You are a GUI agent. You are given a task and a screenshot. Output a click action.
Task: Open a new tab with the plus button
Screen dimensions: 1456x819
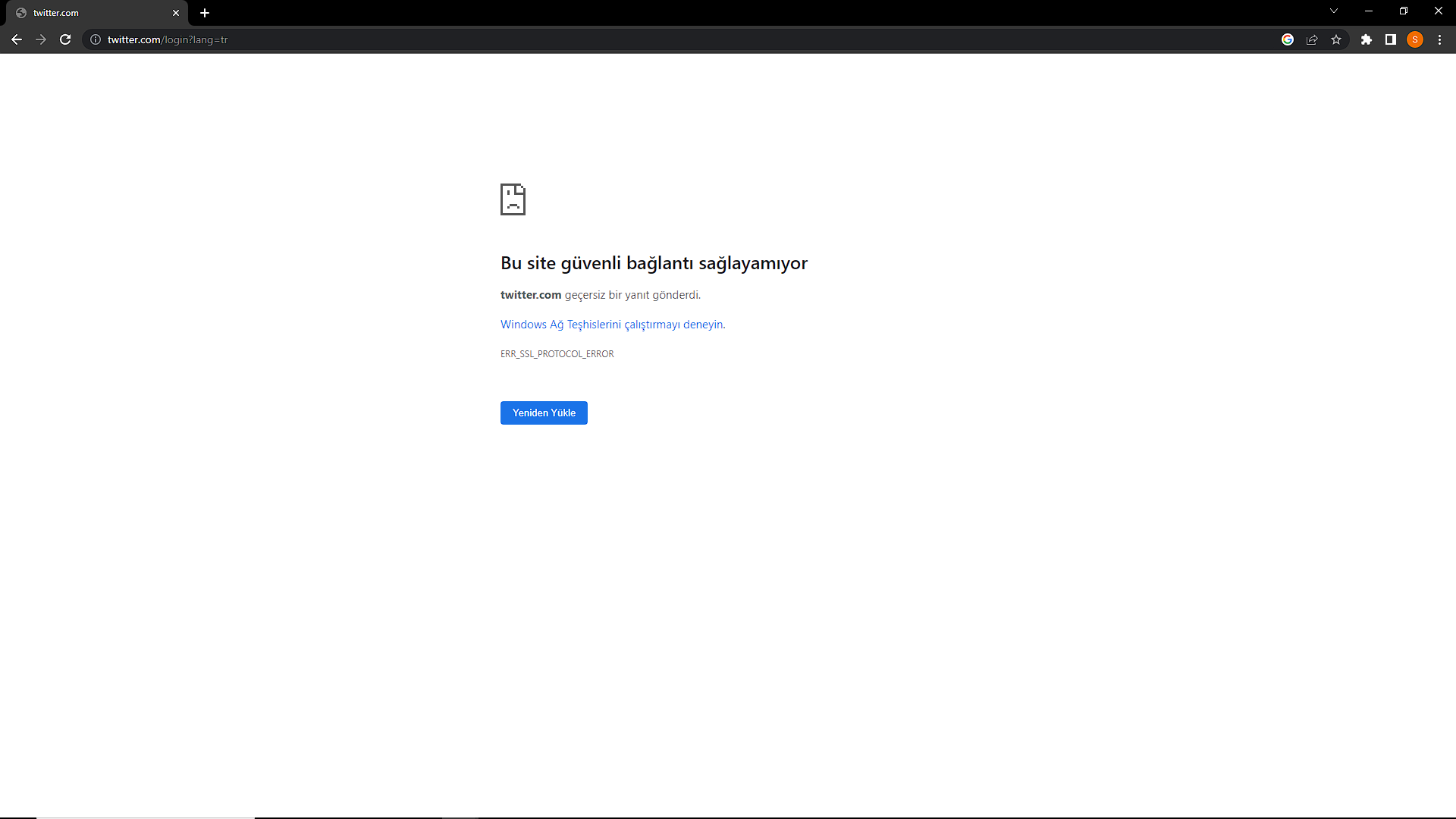point(205,13)
